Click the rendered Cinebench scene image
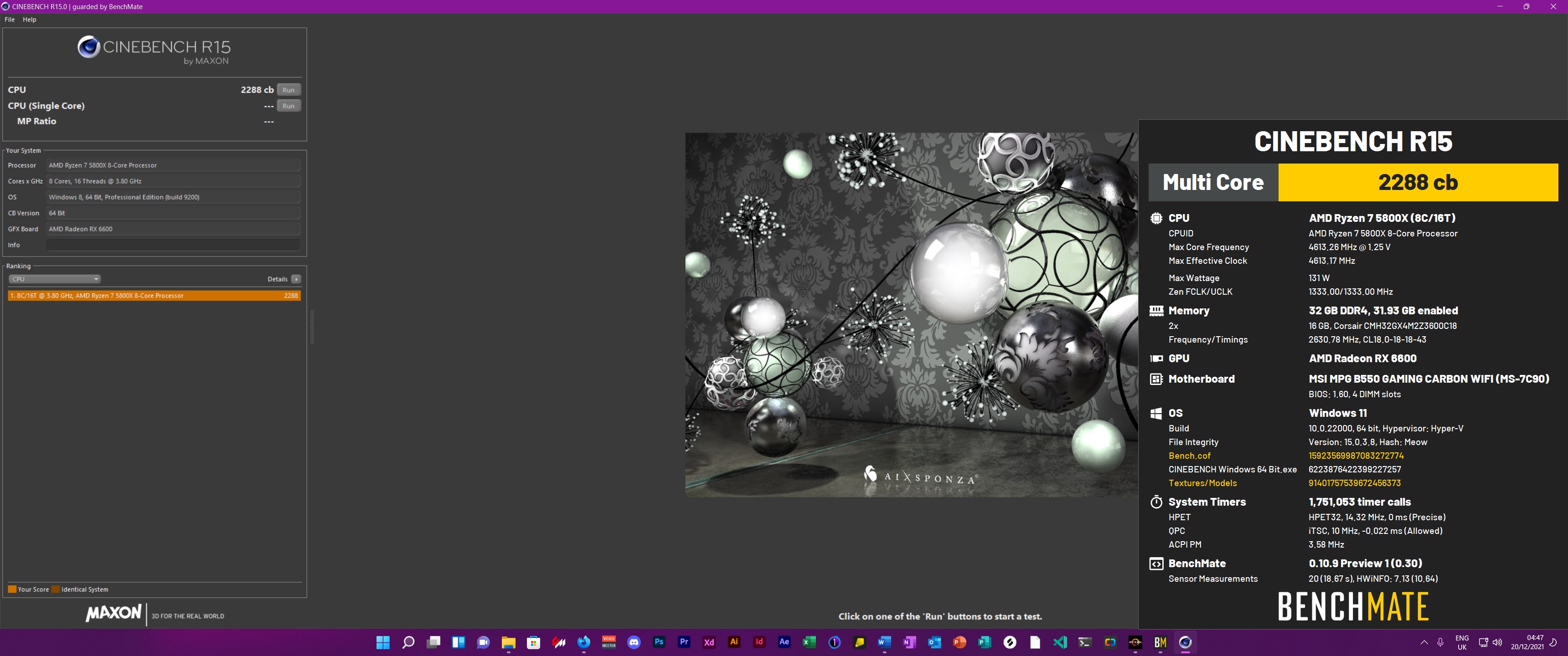Image resolution: width=1568 pixels, height=656 pixels. pos(911,315)
